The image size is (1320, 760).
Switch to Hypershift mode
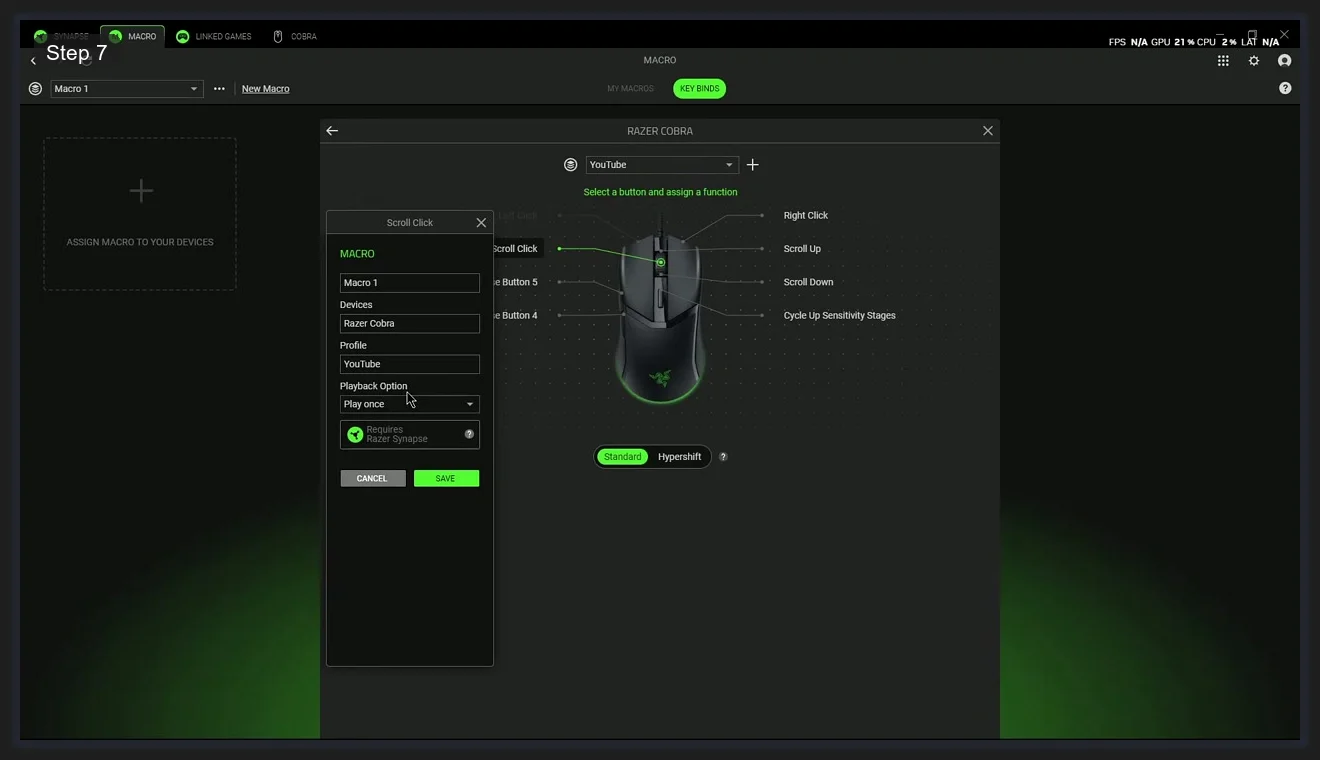(679, 456)
